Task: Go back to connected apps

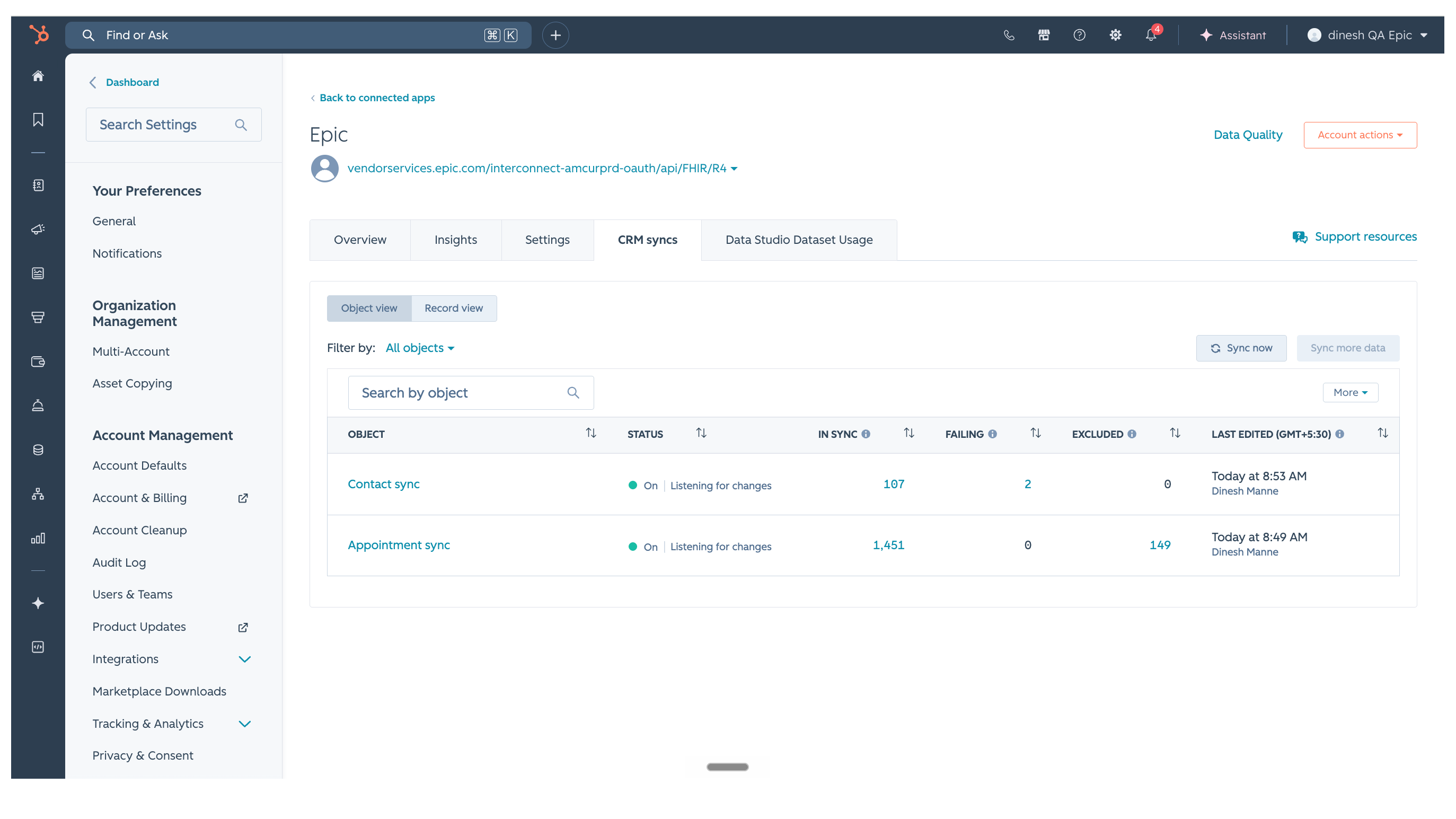Action: tap(373, 98)
